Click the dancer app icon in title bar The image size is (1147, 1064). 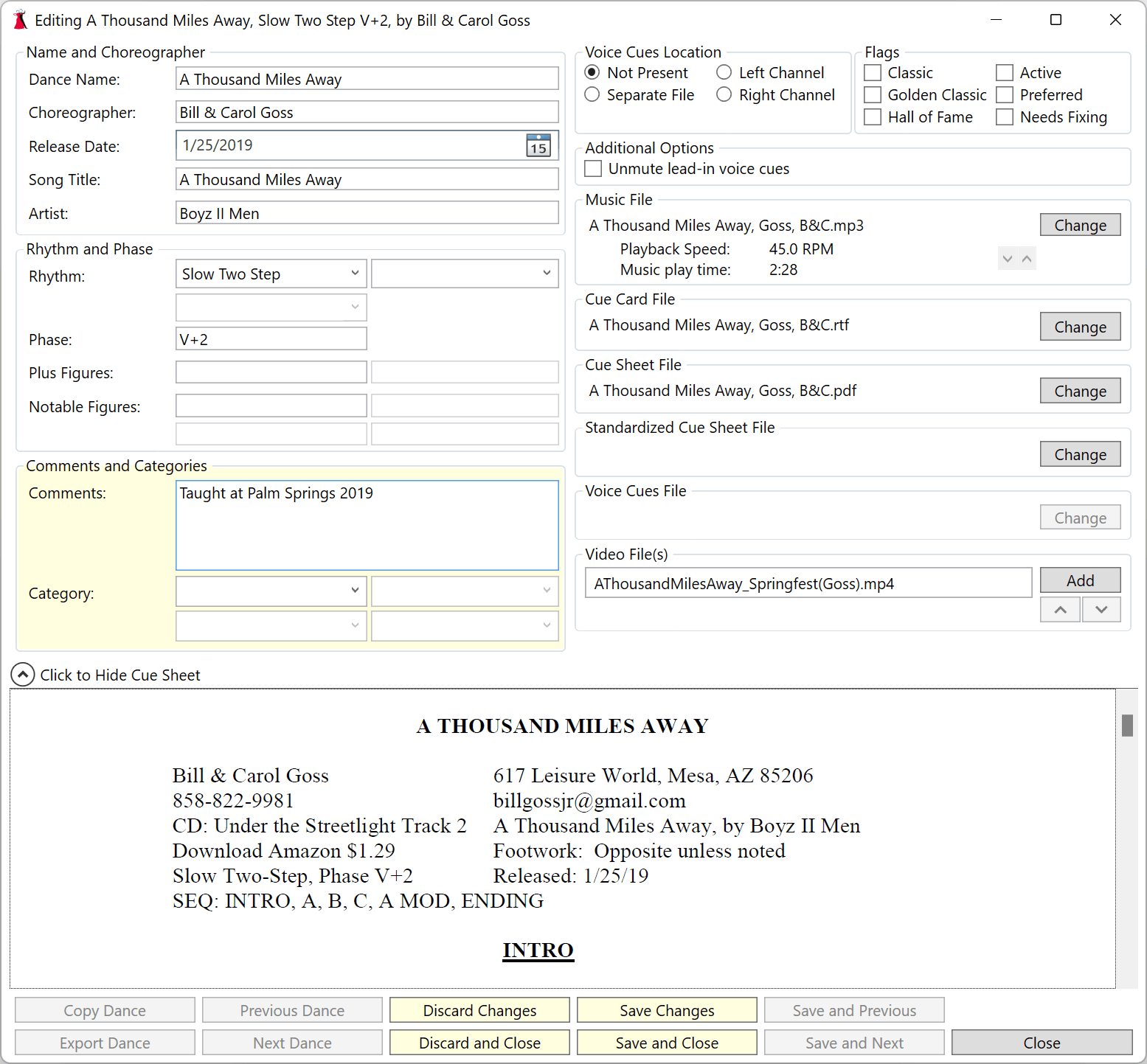(20, 20)
